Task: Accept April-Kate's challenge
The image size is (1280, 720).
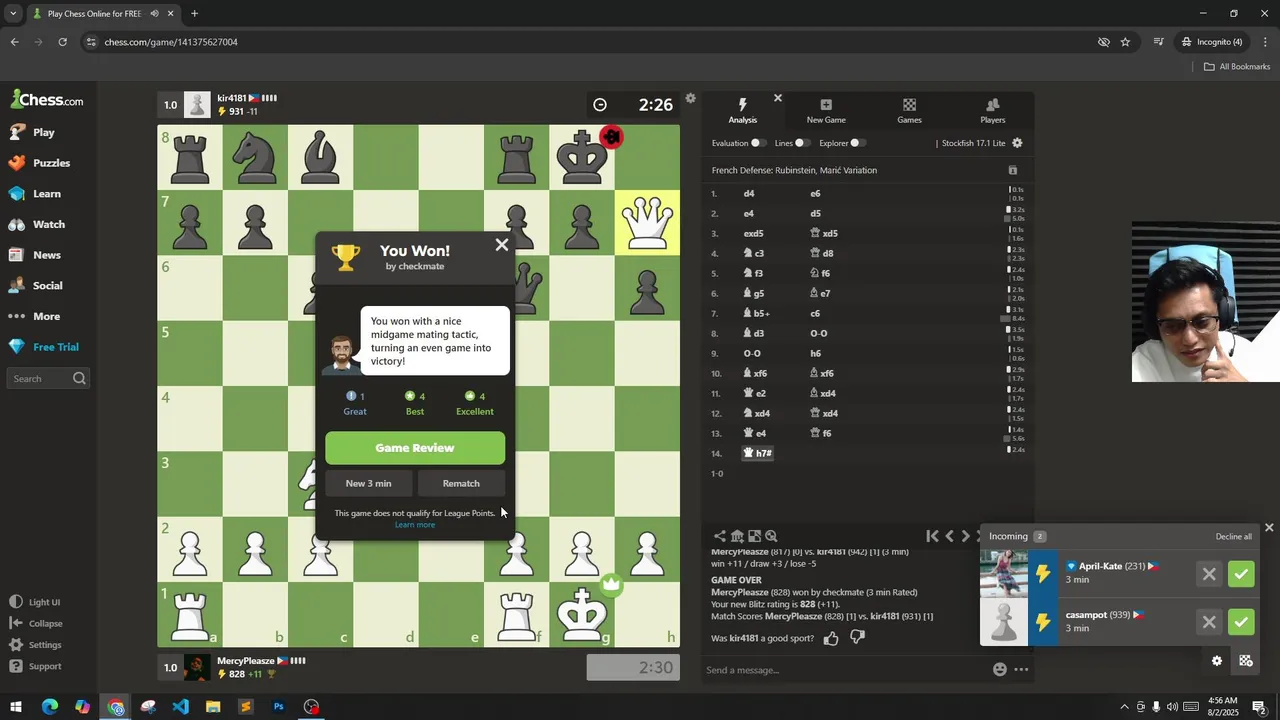Action: tap(1241, 574)
